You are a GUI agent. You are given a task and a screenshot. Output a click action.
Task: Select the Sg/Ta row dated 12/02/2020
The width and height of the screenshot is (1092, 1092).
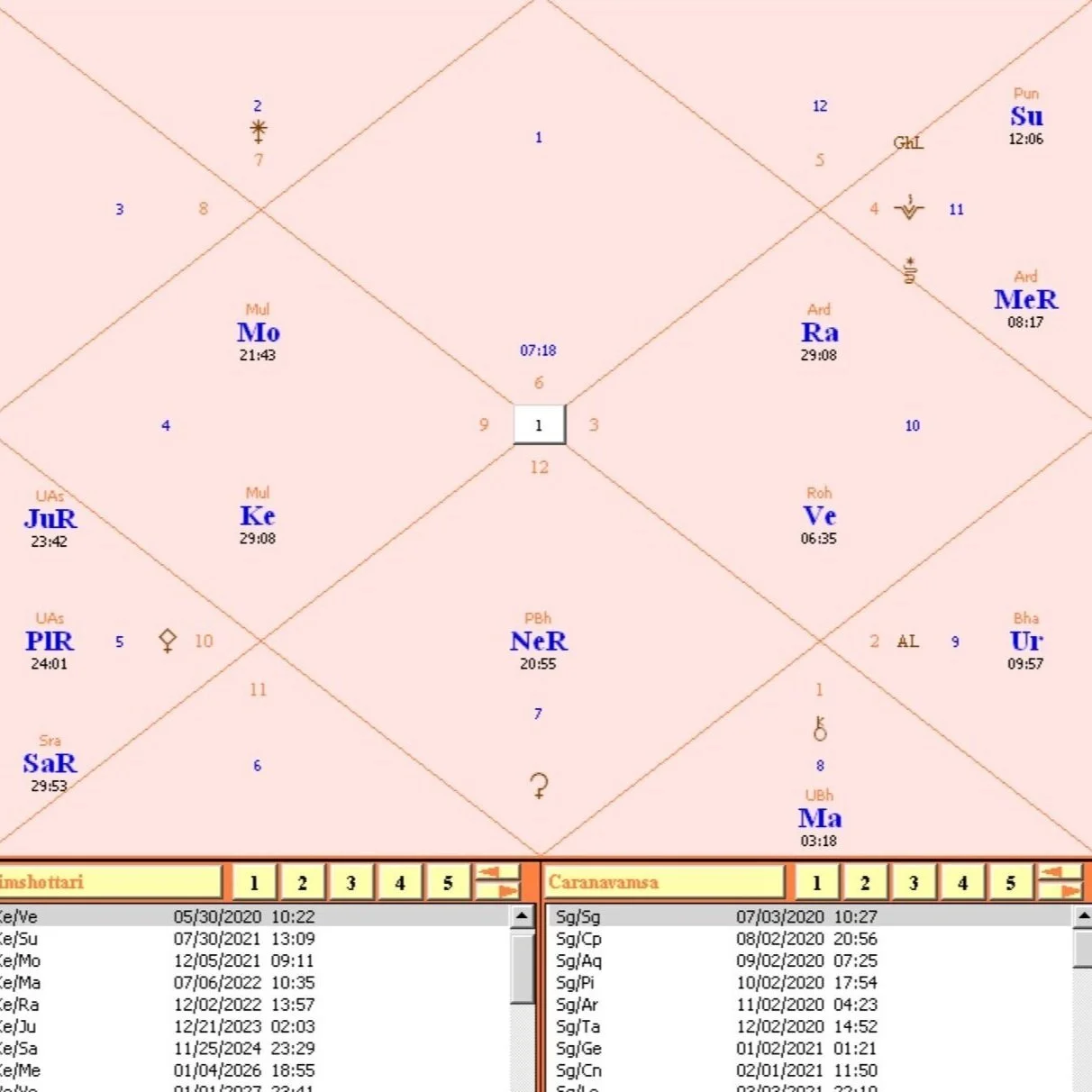pos(810,1026)
